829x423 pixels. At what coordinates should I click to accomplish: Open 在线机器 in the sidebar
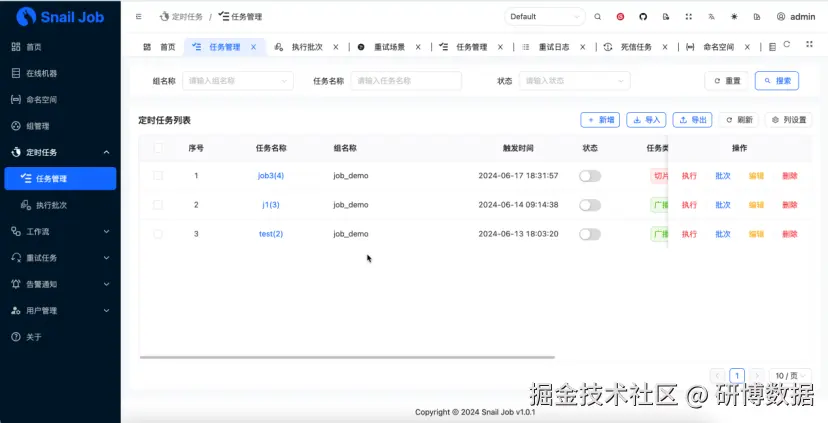tap(60, 73)
